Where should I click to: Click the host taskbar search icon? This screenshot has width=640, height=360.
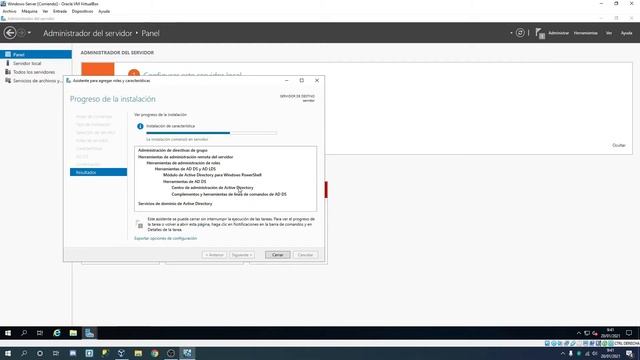pyautogui.click(x=24, y=353)
